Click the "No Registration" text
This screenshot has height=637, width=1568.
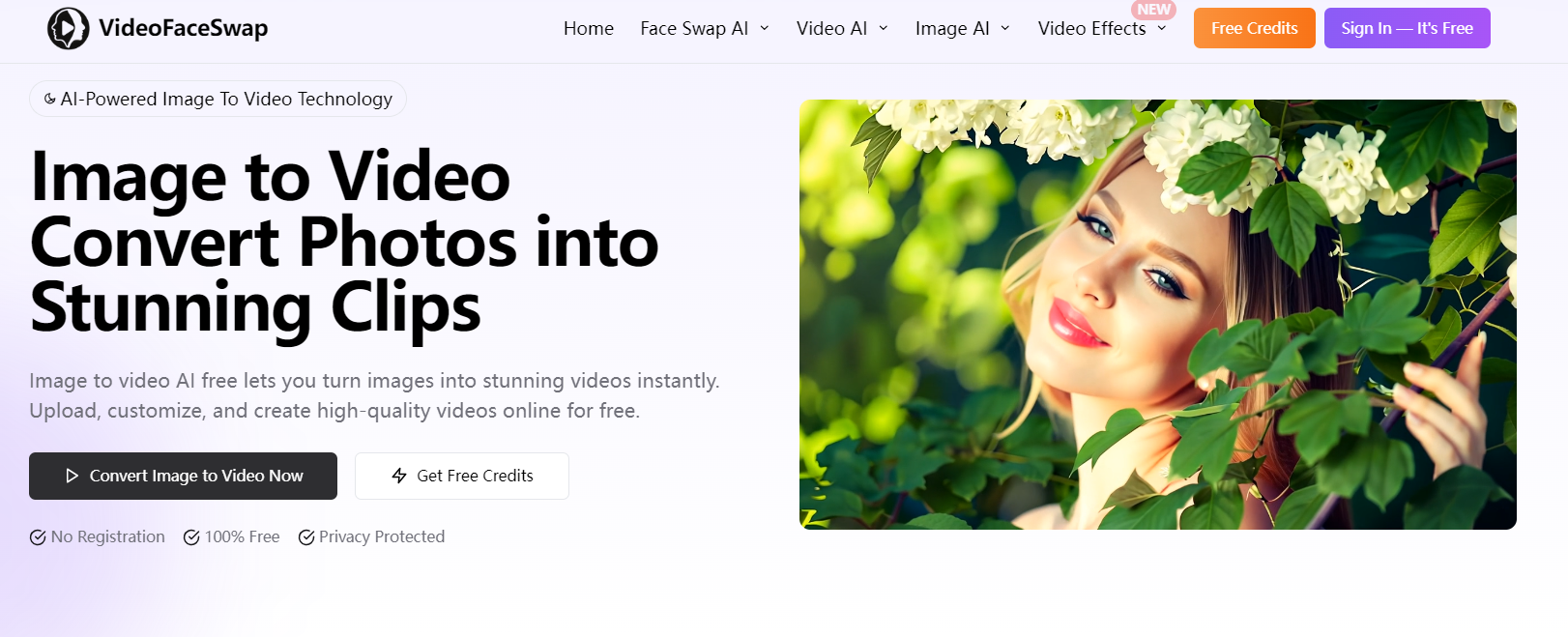[108, 536]
